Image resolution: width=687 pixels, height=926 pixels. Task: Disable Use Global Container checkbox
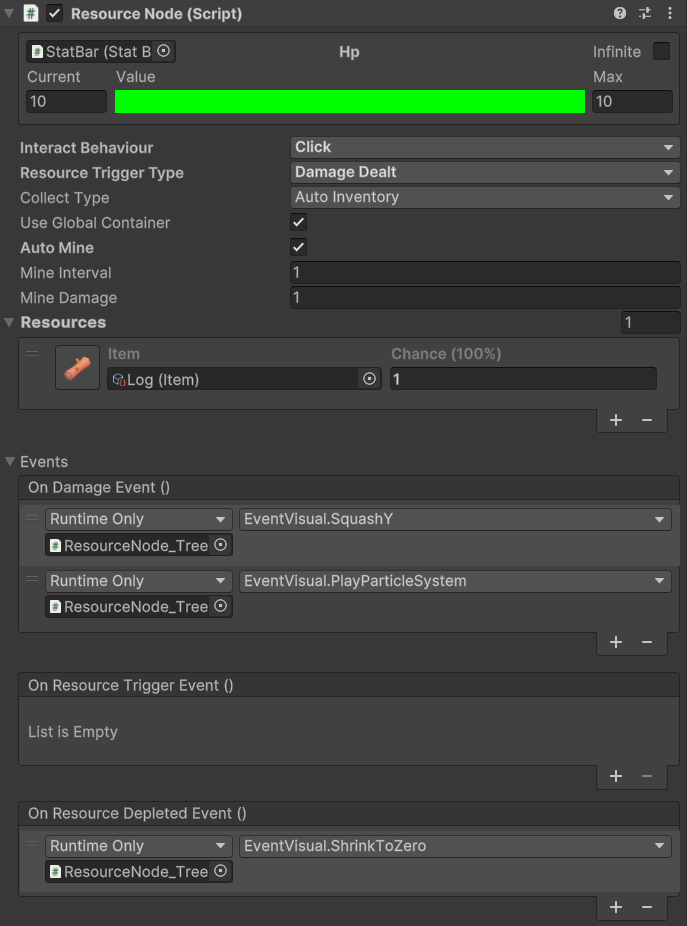coord(298,222)
